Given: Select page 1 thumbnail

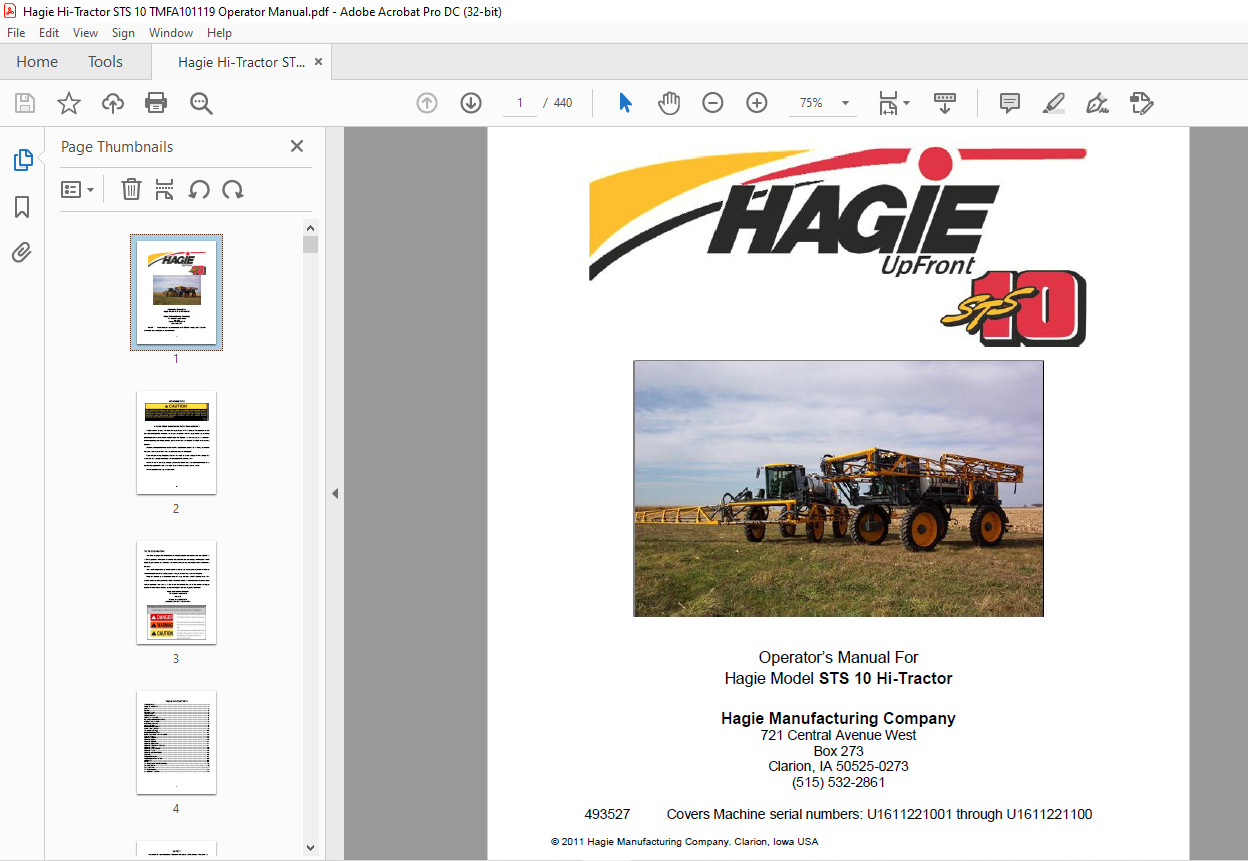Looking at the screenshot, I should tap(176, 292).
